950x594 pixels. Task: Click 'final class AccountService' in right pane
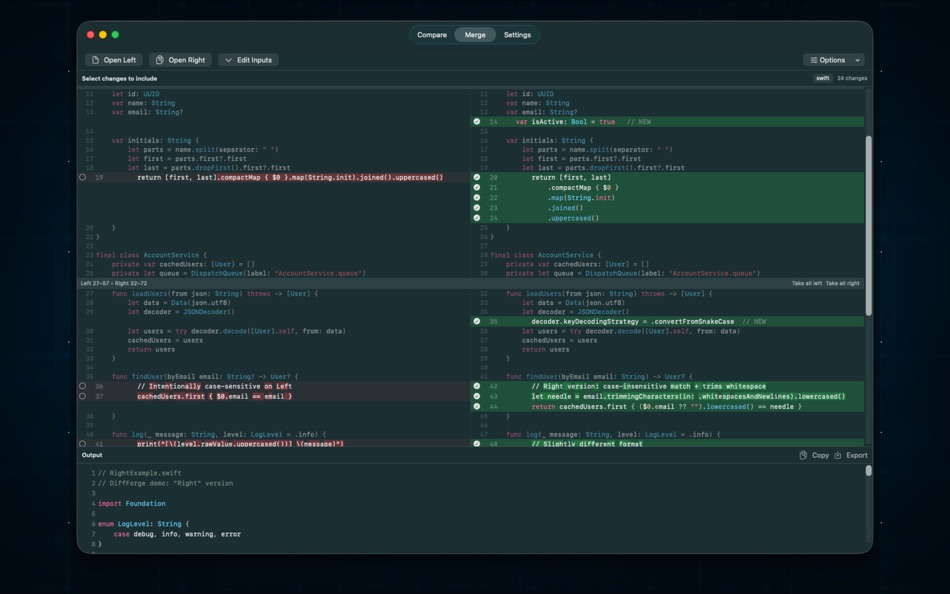tap(545, 255)
